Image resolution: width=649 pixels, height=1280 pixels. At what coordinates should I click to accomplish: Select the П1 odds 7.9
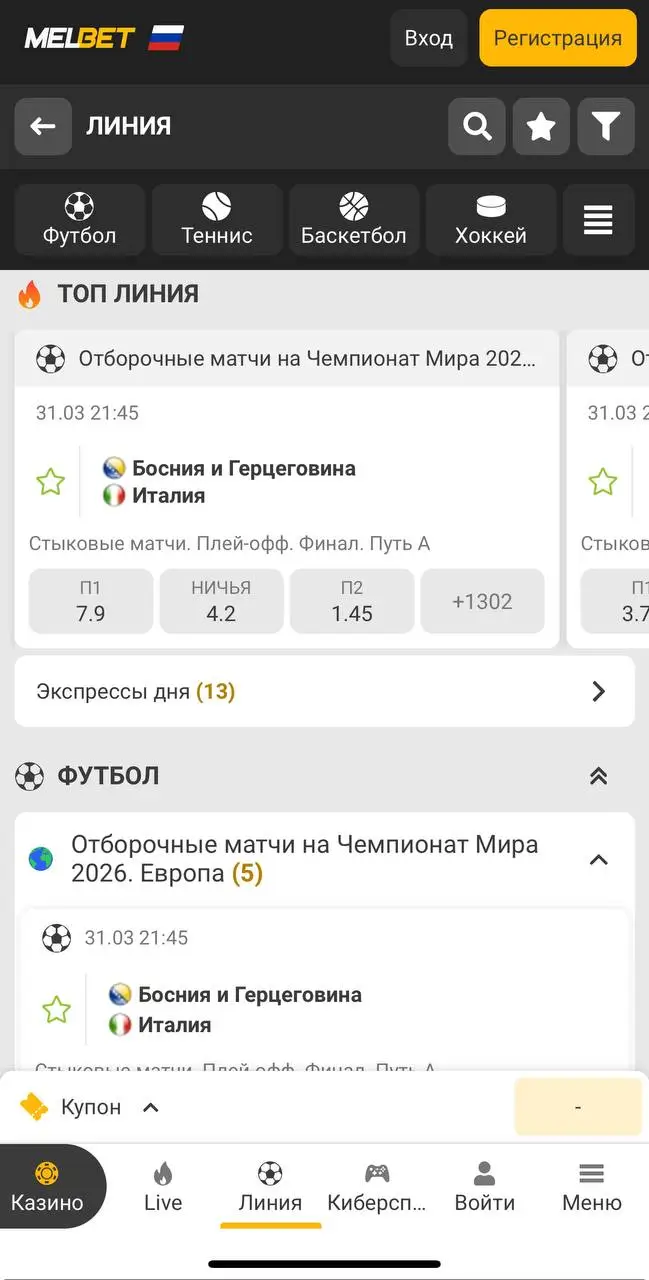91,602
